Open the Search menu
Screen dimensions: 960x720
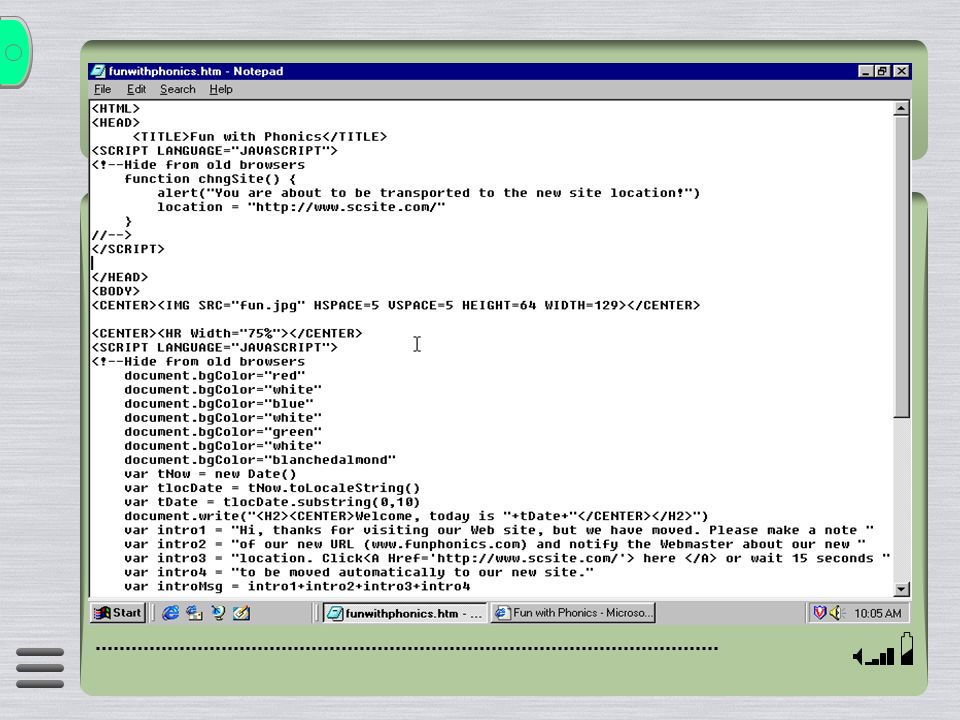pyautogui.click(x=178, y=89)
